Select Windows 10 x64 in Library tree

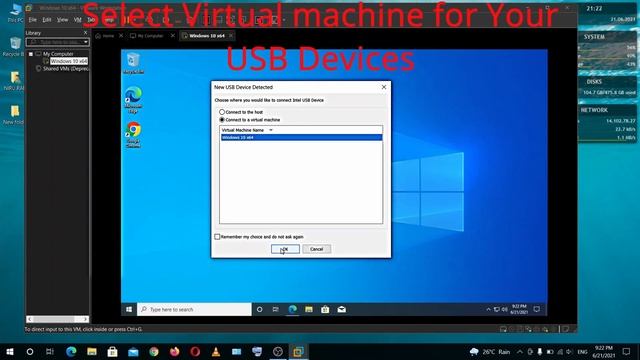point(69,61)
